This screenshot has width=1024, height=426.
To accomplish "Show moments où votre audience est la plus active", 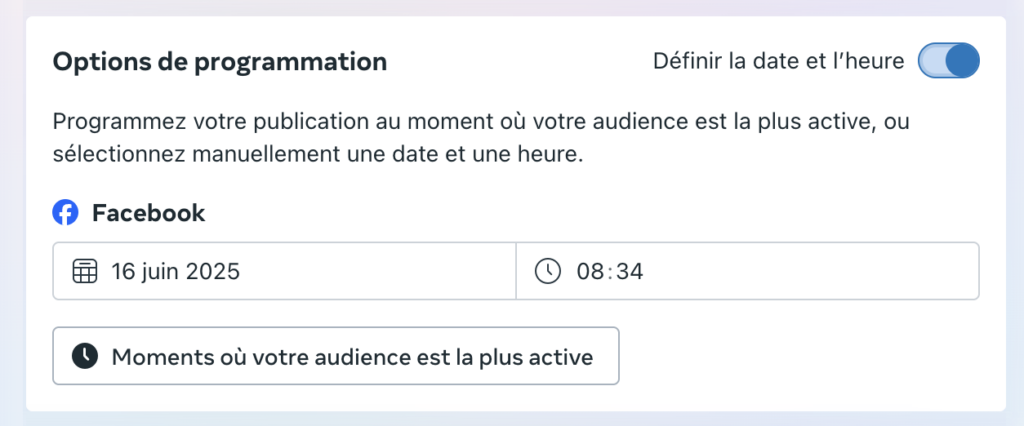I will point(336,356).
